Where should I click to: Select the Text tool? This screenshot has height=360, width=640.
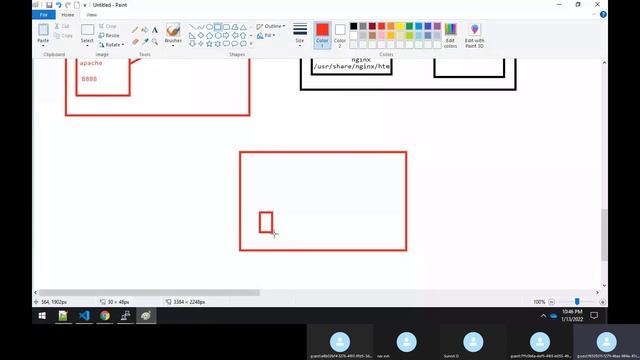click(155, 30)
